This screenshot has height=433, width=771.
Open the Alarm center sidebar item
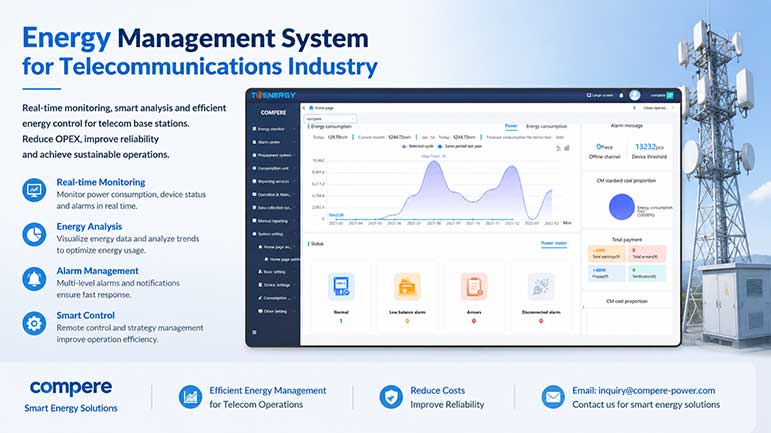click(273, 142)
